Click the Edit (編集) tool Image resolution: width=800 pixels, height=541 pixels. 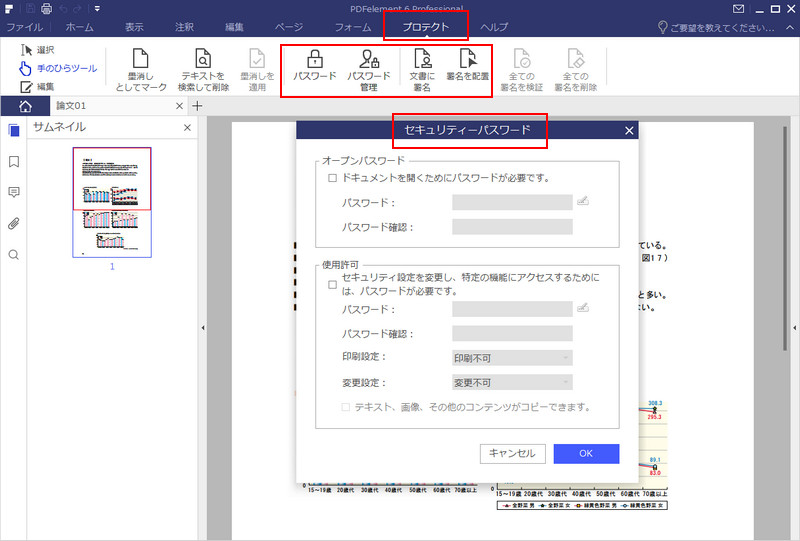37,87
